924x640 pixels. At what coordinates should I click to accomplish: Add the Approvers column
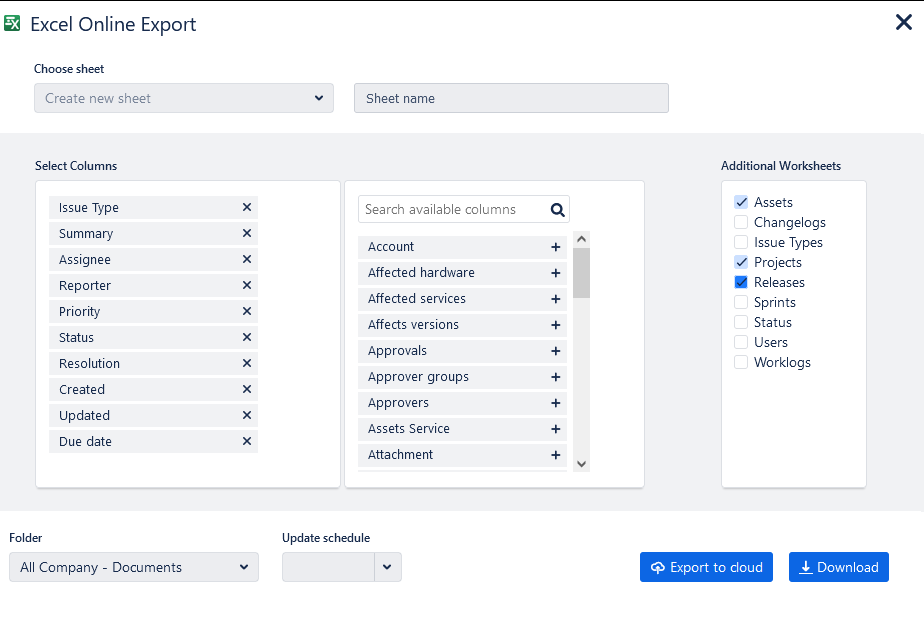[x=555, y=403]
